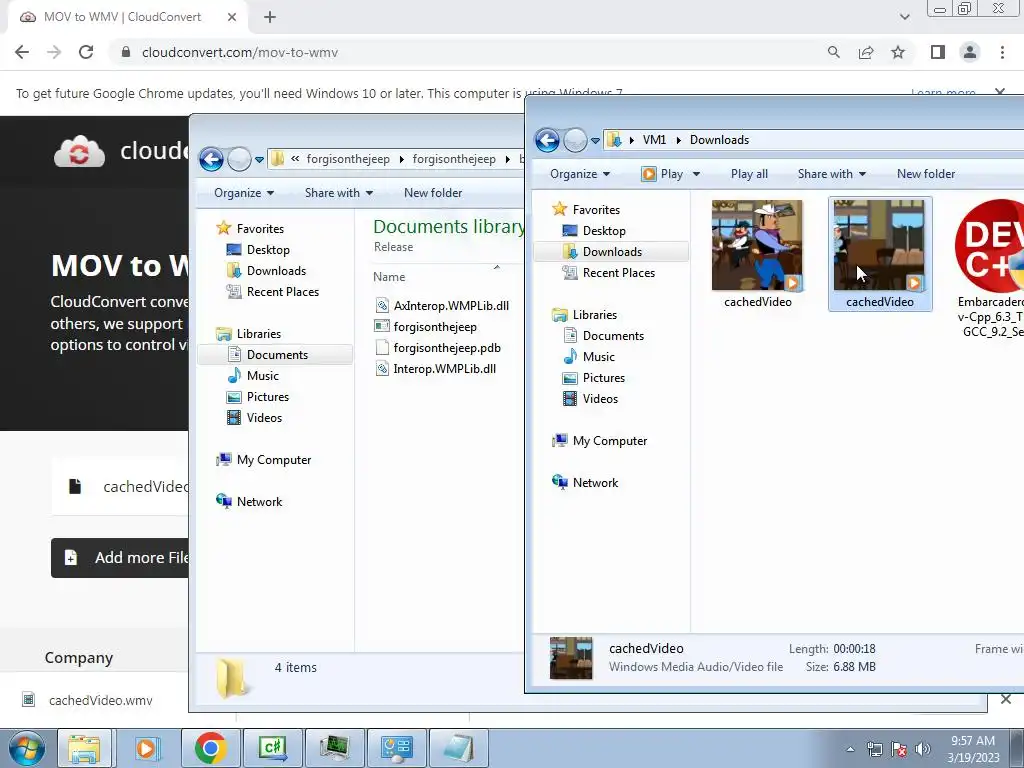Screen dimensions: 1024x768
Task: Click Chrome's forward arrow
Action: click(x=54, y=52)
